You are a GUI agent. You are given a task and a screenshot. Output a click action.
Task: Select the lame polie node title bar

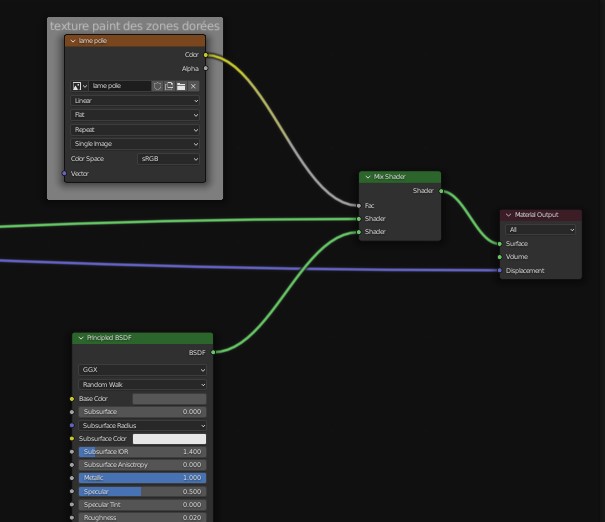(135, 41)
